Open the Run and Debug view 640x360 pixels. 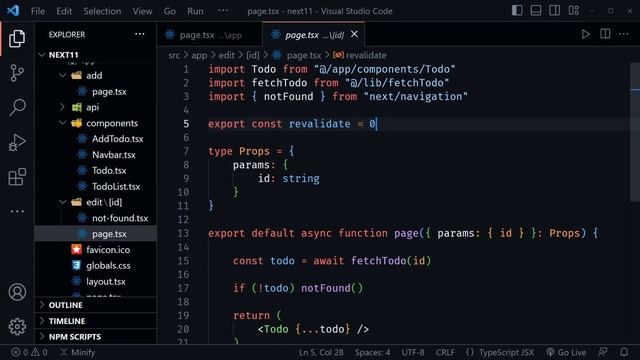17,142
